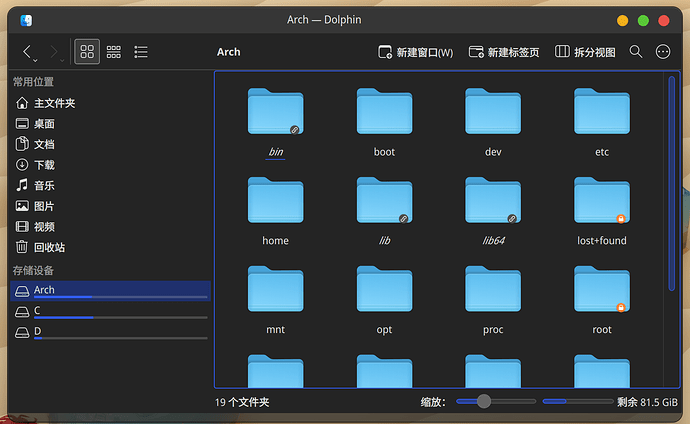This screenshot has width=690, height=424.
Task: Go forward using the forward arrow
Action: click(54, 52)
